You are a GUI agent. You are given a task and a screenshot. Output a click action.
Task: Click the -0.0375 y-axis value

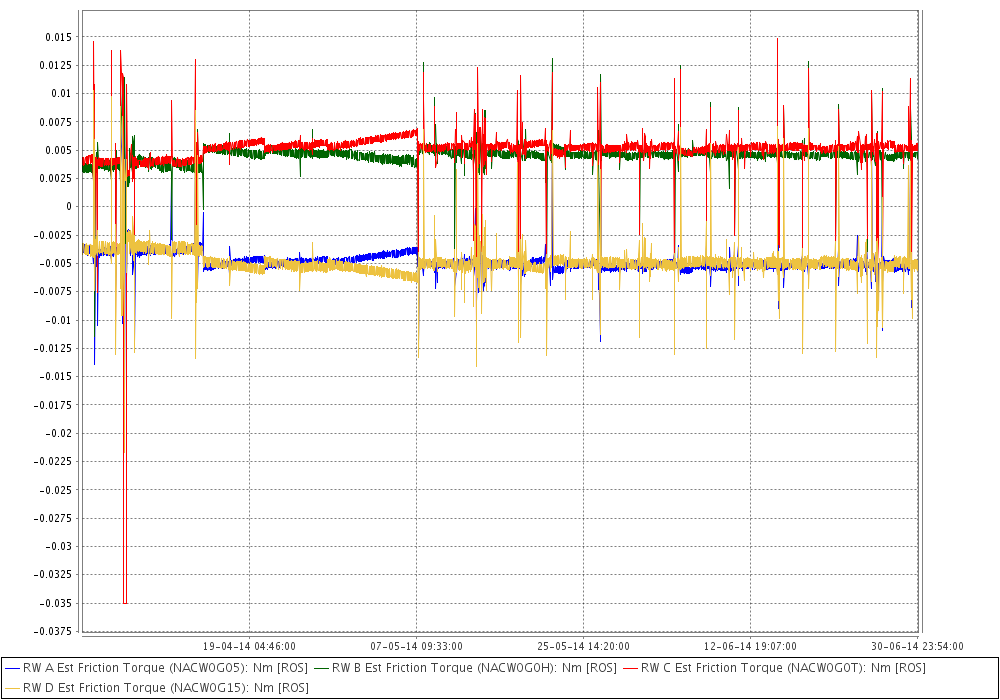click(52, 631)
